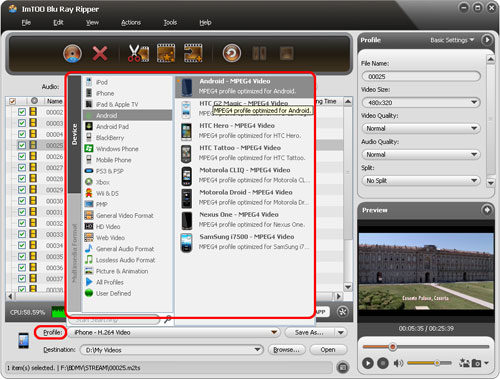
Task: Open the View menu
Action: [92, 22]
